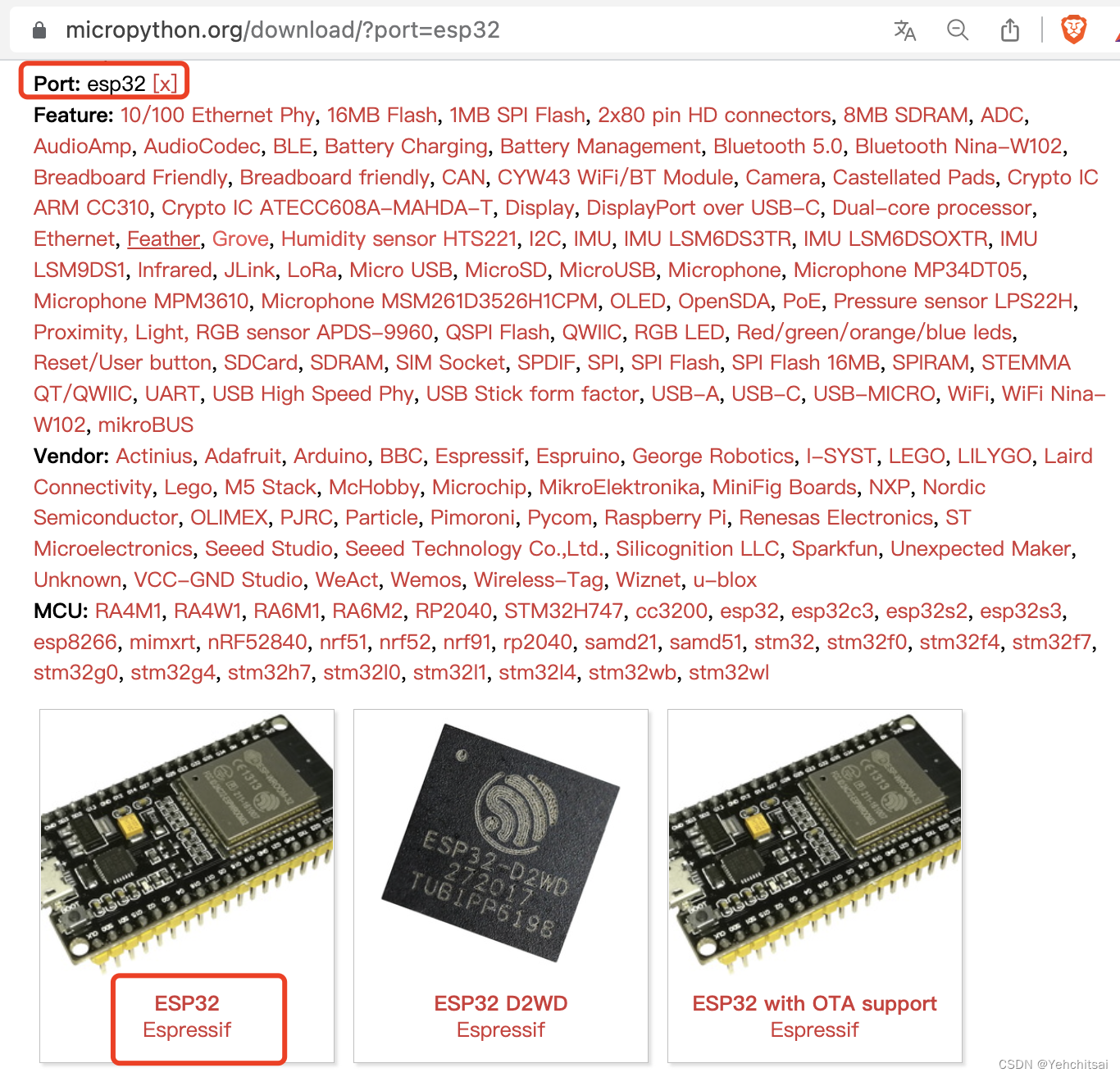
Task: Filter by ADC feature
Action: coord(1002,116)
